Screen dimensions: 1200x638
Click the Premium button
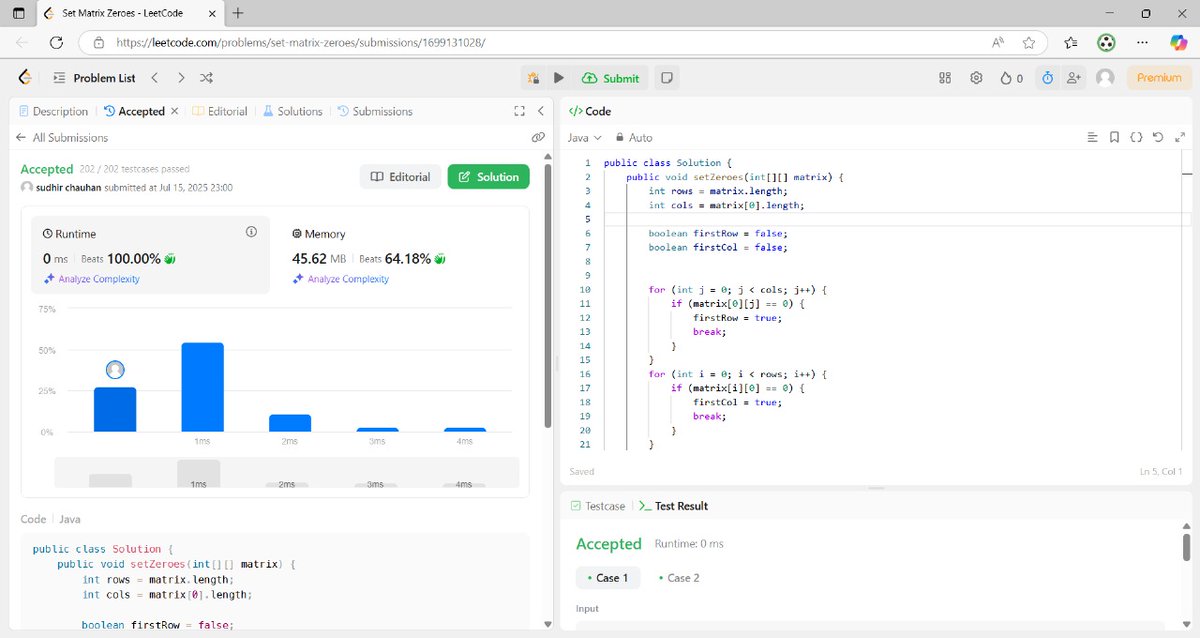[1159, 78]
